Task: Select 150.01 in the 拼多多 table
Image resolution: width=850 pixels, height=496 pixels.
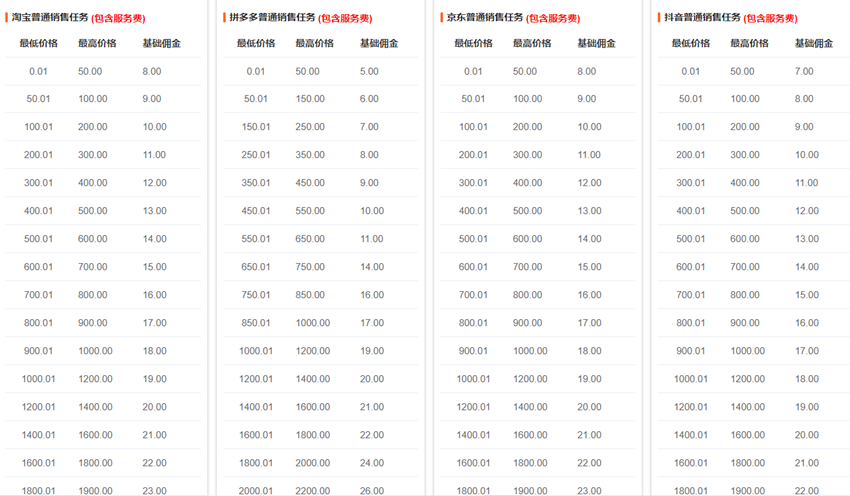Action: coord(256,127)
